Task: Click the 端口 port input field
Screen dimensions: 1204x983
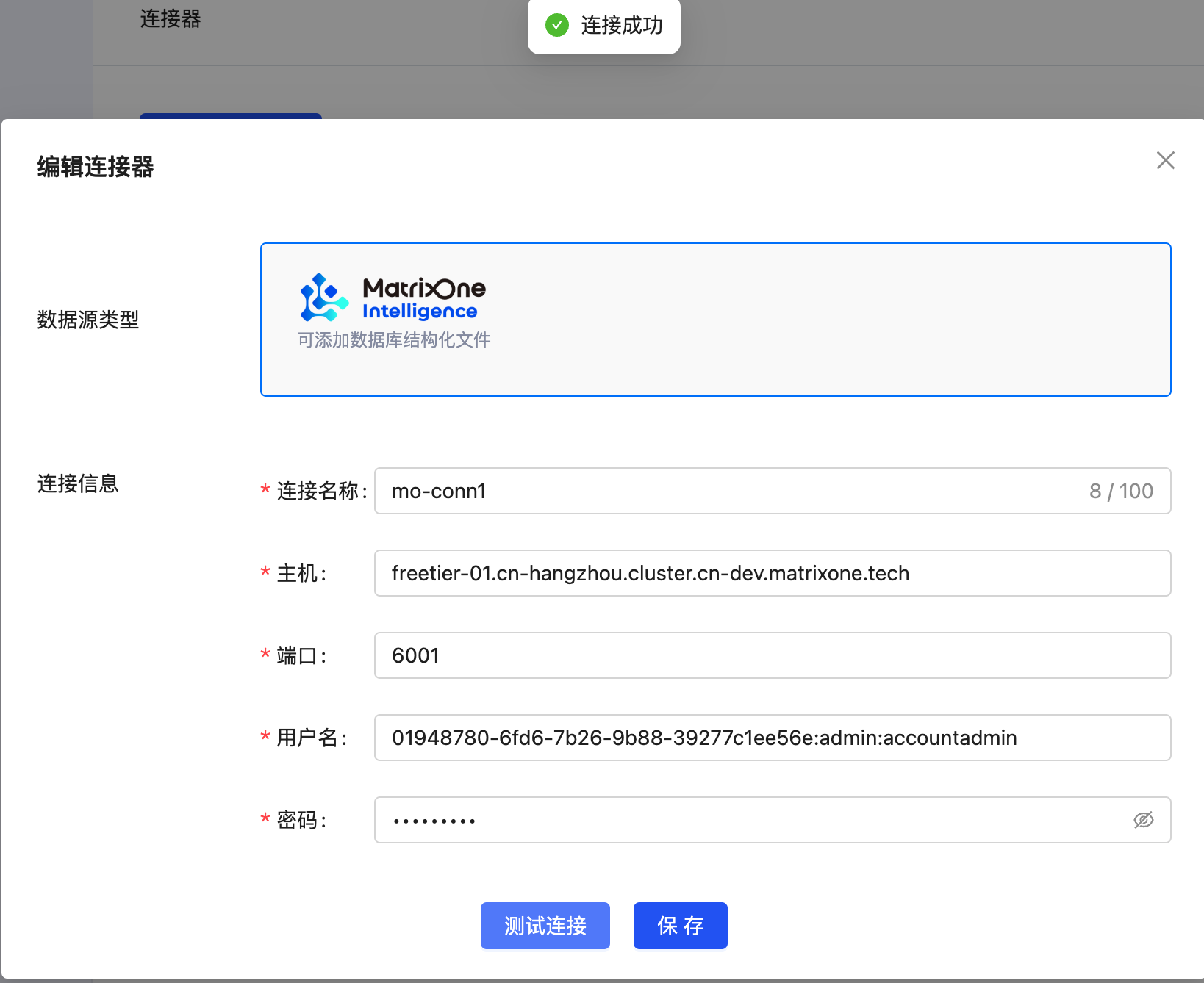Action: [772, 655]
